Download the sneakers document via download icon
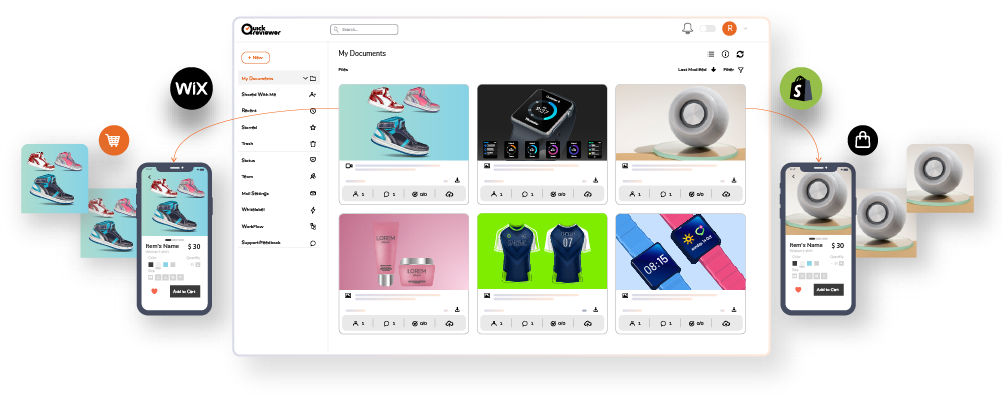The width and height of the screenshot is (1002, 397). click(458, 181)
